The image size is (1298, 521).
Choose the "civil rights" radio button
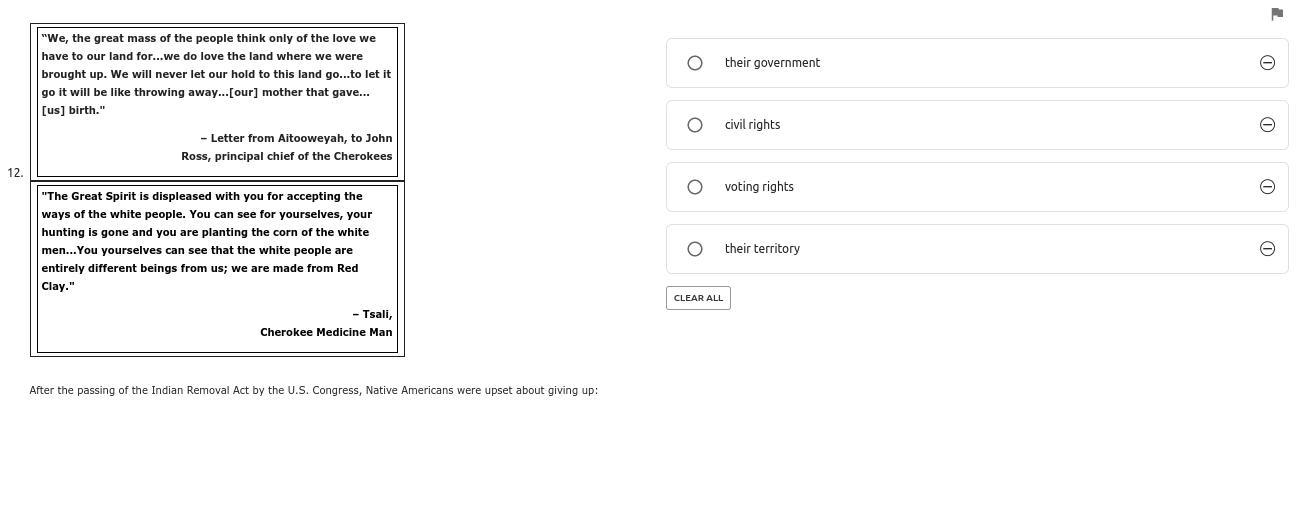pos(695,125)
